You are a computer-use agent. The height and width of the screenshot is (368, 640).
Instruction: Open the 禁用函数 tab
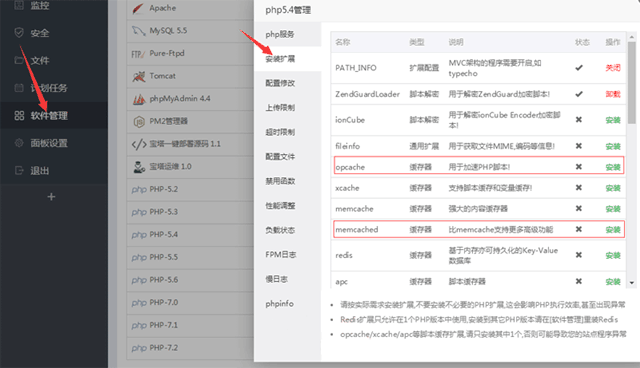(288, 181)
